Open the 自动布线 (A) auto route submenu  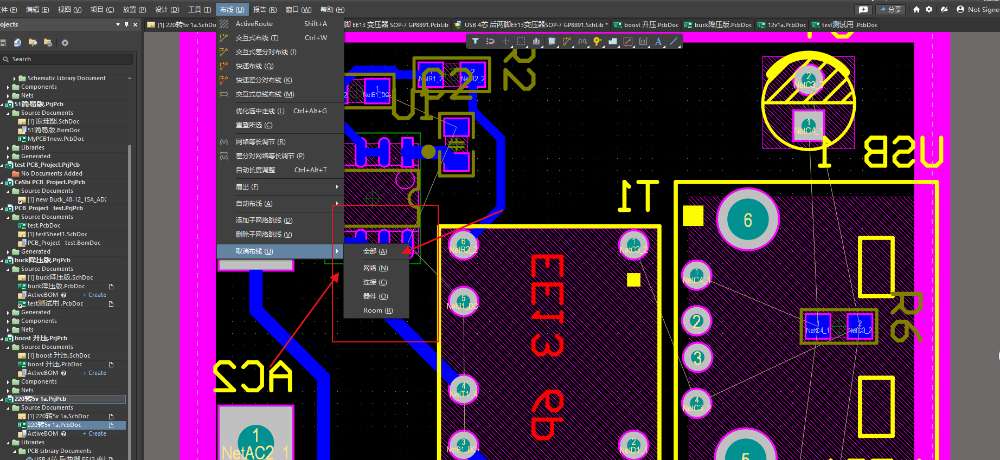point(280,204)
